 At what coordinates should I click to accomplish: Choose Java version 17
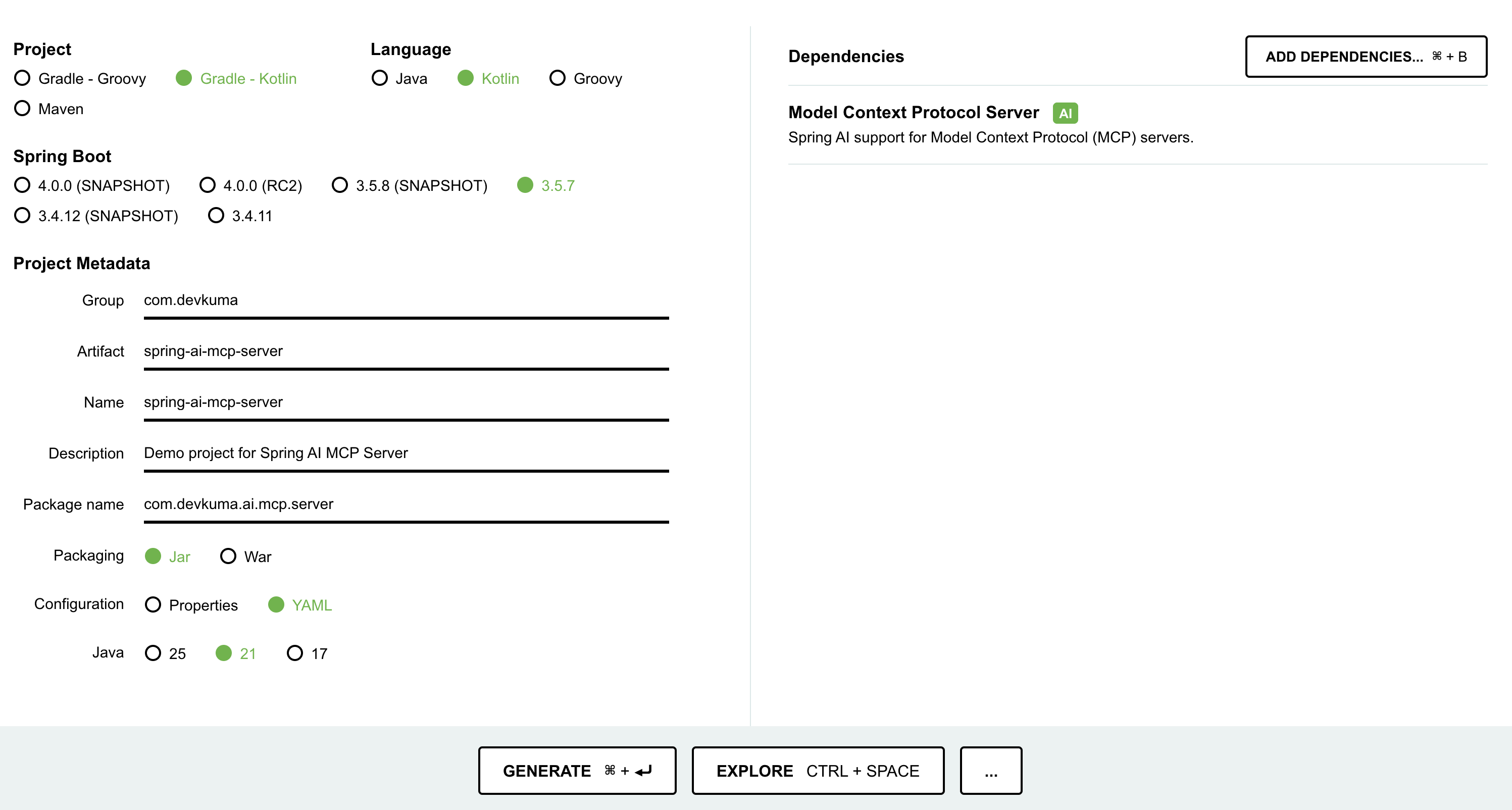coord(295,652)
